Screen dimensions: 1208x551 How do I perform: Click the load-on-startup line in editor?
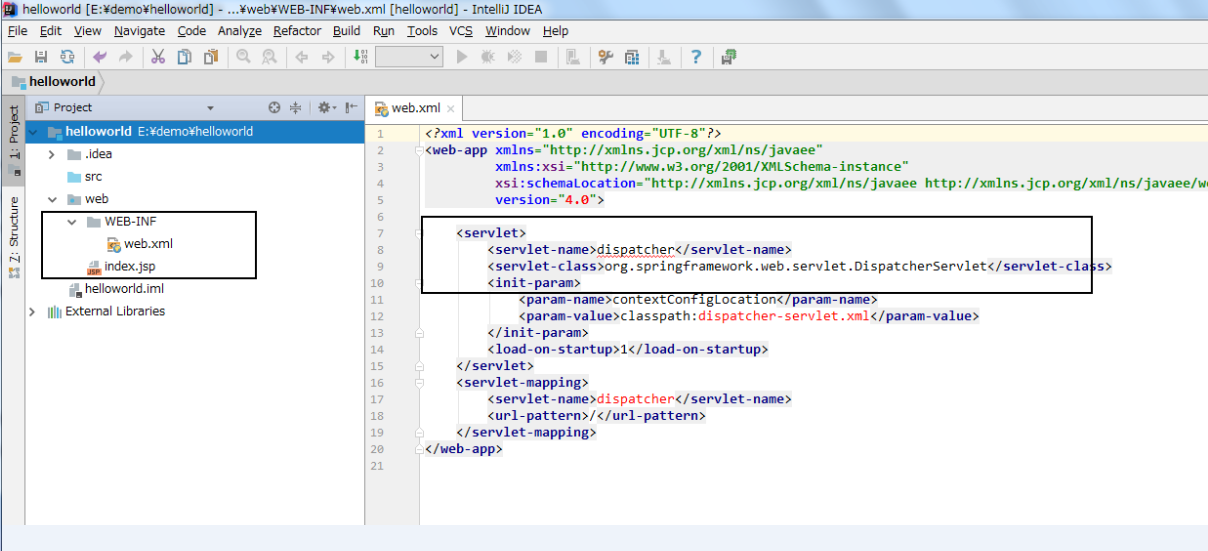tap(628, 349)
